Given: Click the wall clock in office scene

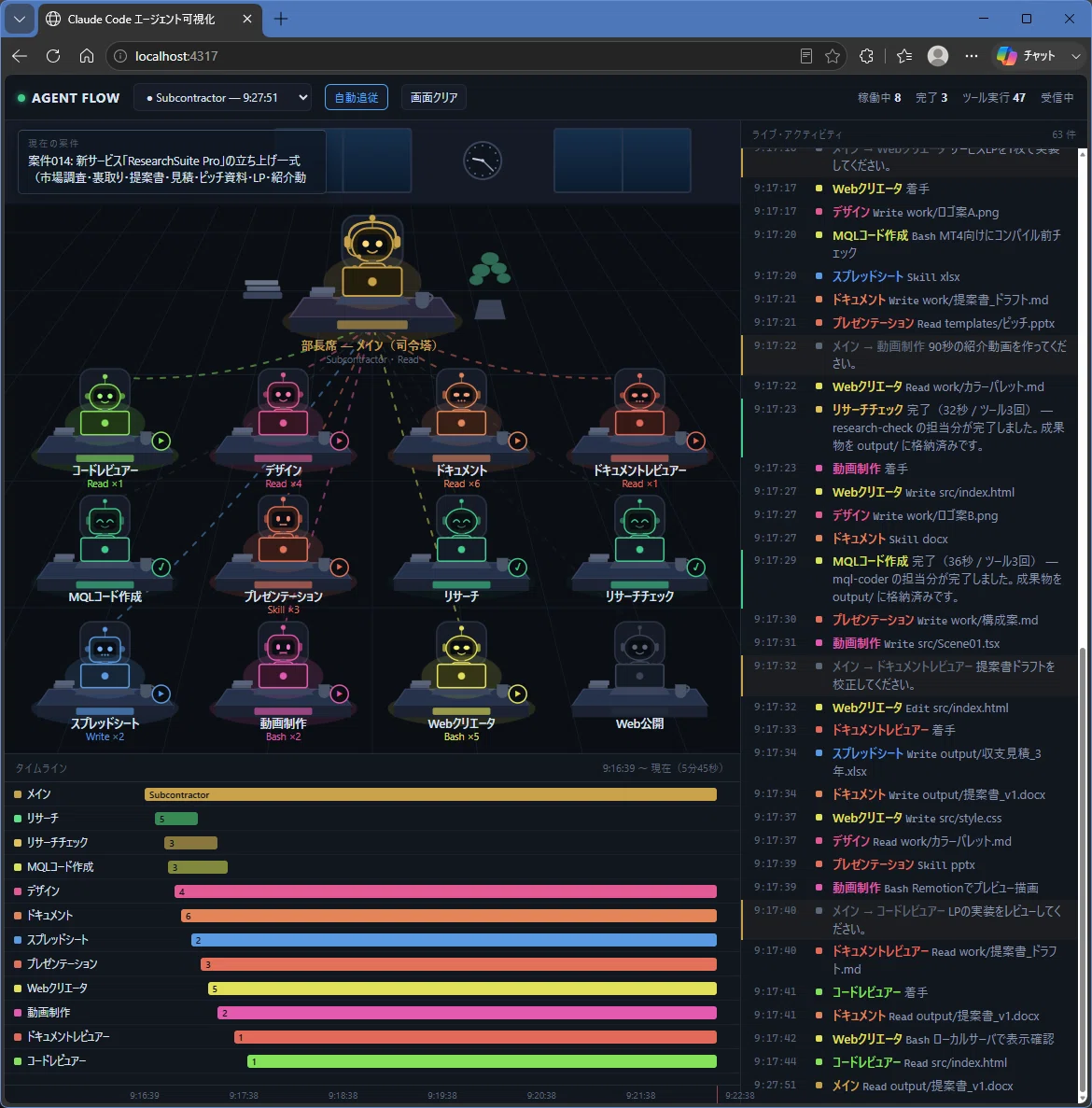Looking at the screenshot, I should [483, 161].
